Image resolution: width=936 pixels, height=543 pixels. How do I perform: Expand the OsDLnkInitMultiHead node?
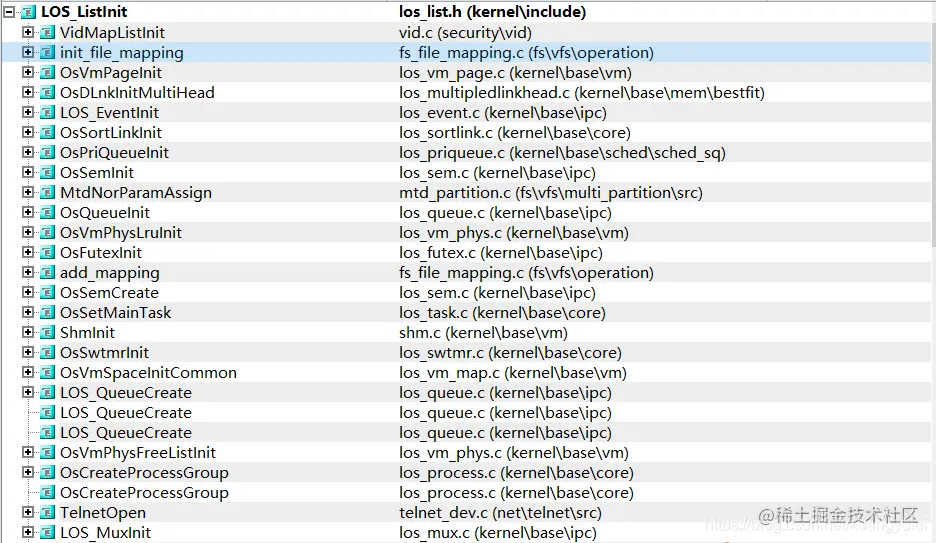coord(27,92)
